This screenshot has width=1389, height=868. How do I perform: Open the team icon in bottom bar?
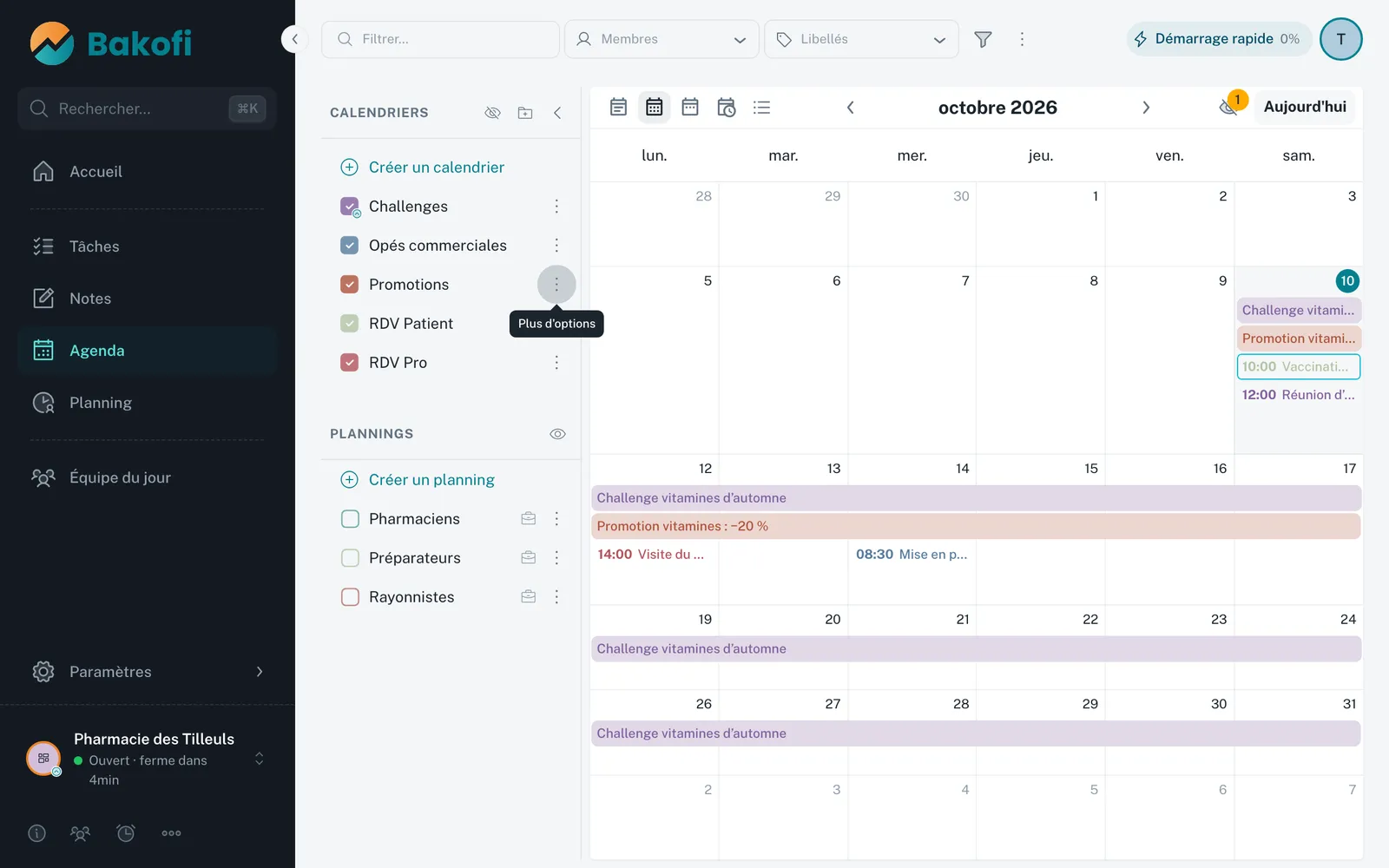[80, 833]
